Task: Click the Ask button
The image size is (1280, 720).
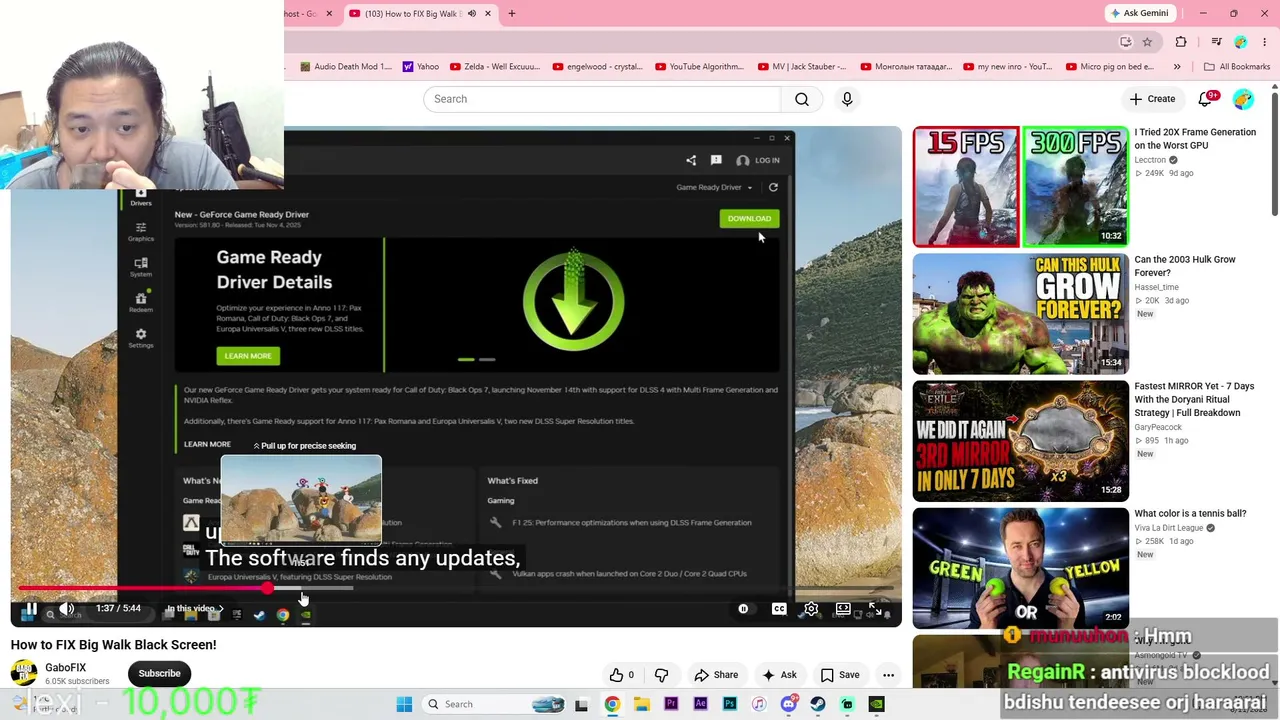Action: pyautogui.click(x=779, y=675)
